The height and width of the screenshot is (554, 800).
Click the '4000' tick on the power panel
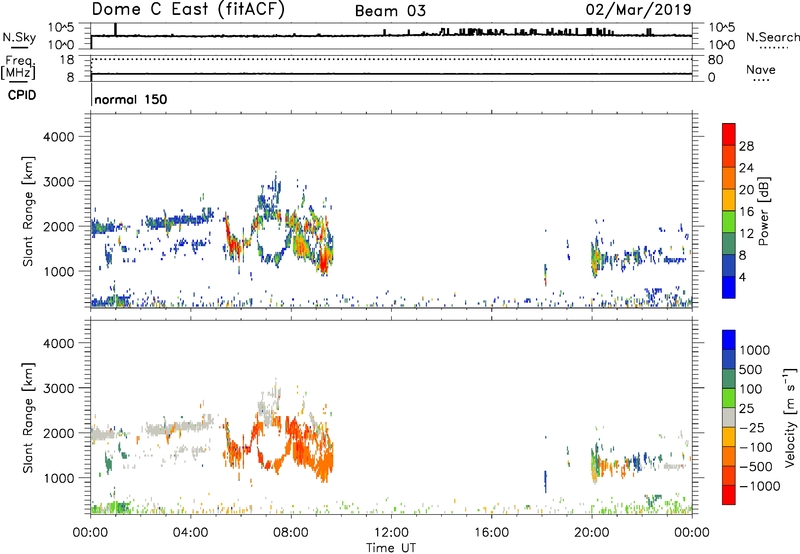tap(58, 137)
